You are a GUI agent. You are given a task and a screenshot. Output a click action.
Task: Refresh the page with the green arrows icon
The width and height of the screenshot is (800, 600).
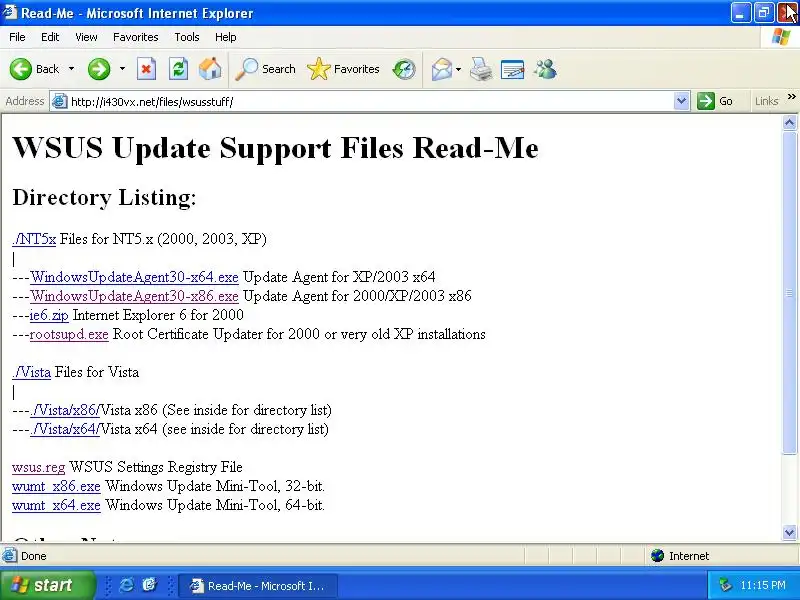coord(179,69)
